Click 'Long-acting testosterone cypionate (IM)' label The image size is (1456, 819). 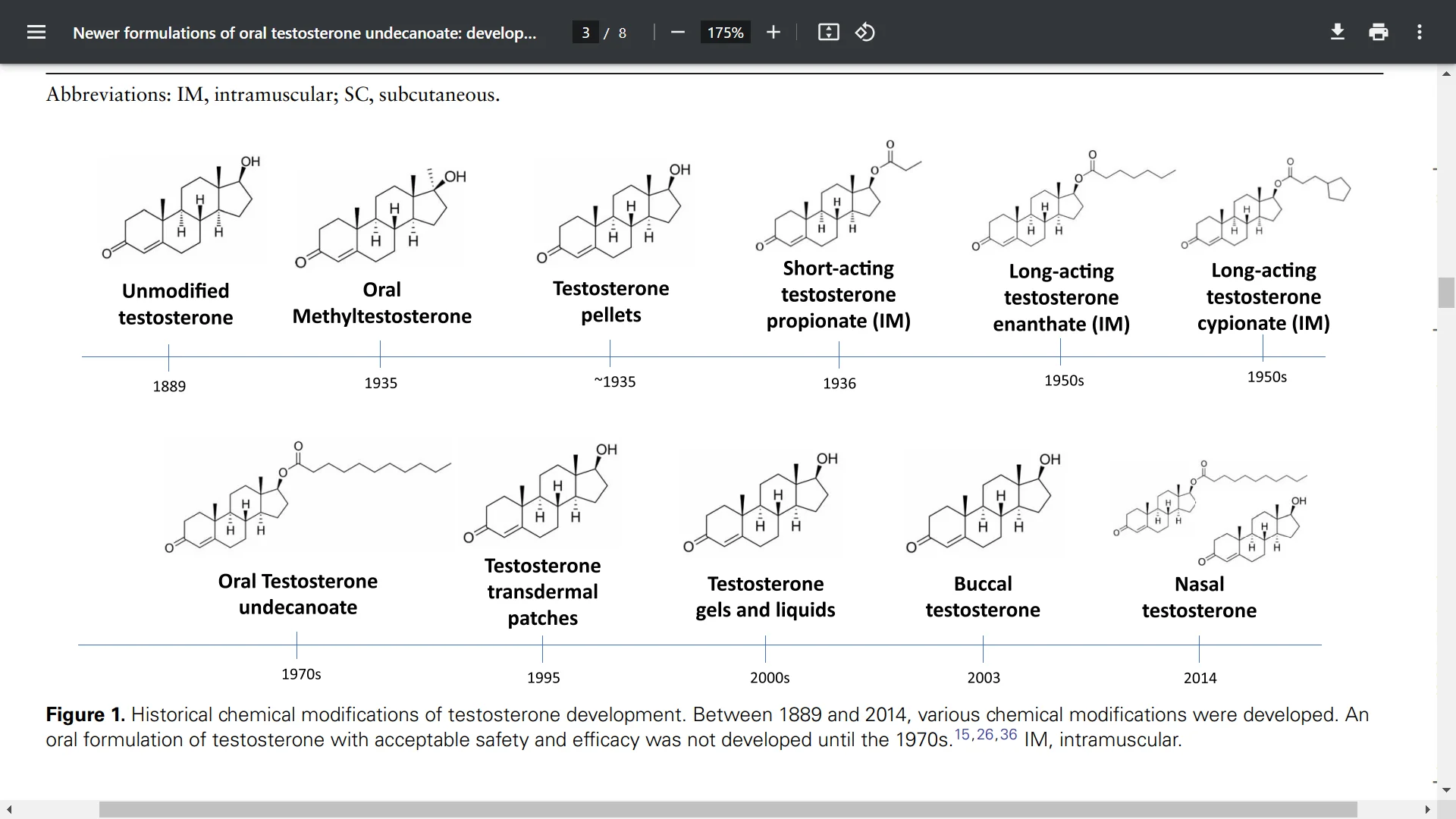[x=1263, y=297]
